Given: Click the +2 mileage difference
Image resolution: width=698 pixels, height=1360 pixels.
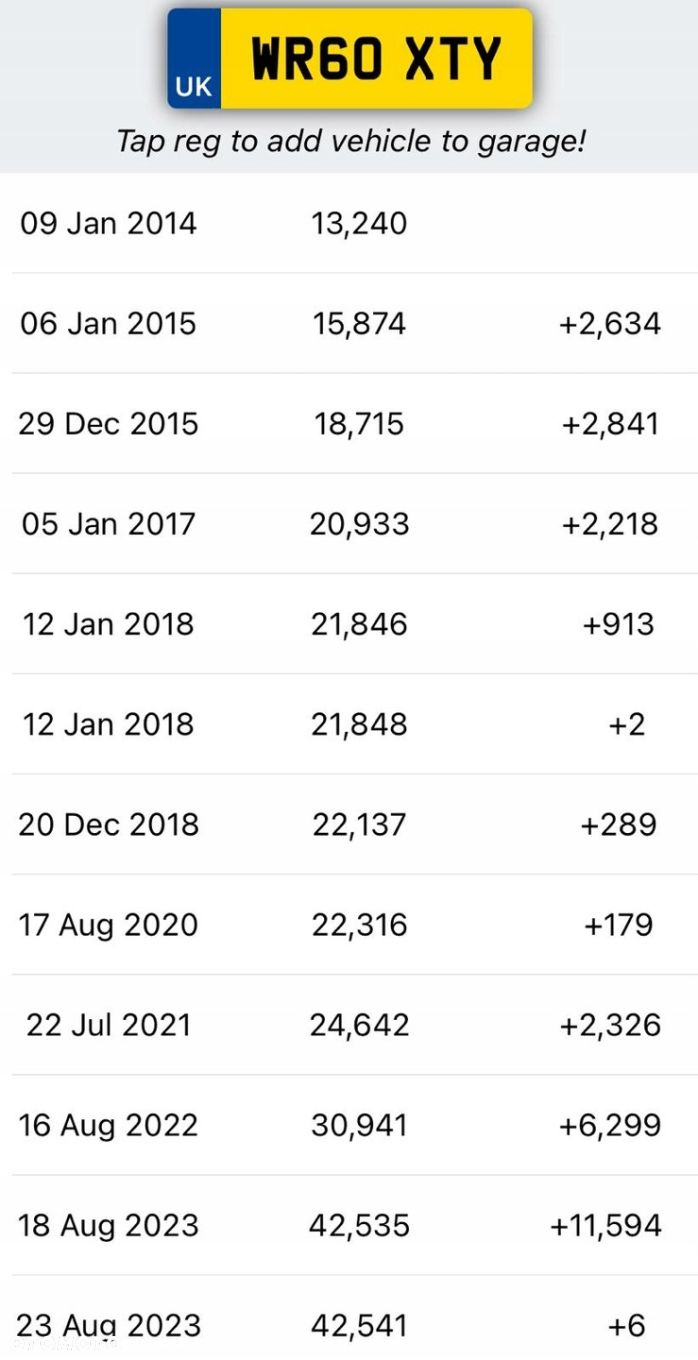Looking at the screenshot, I should pyautogui.click(x=627, y=724).
